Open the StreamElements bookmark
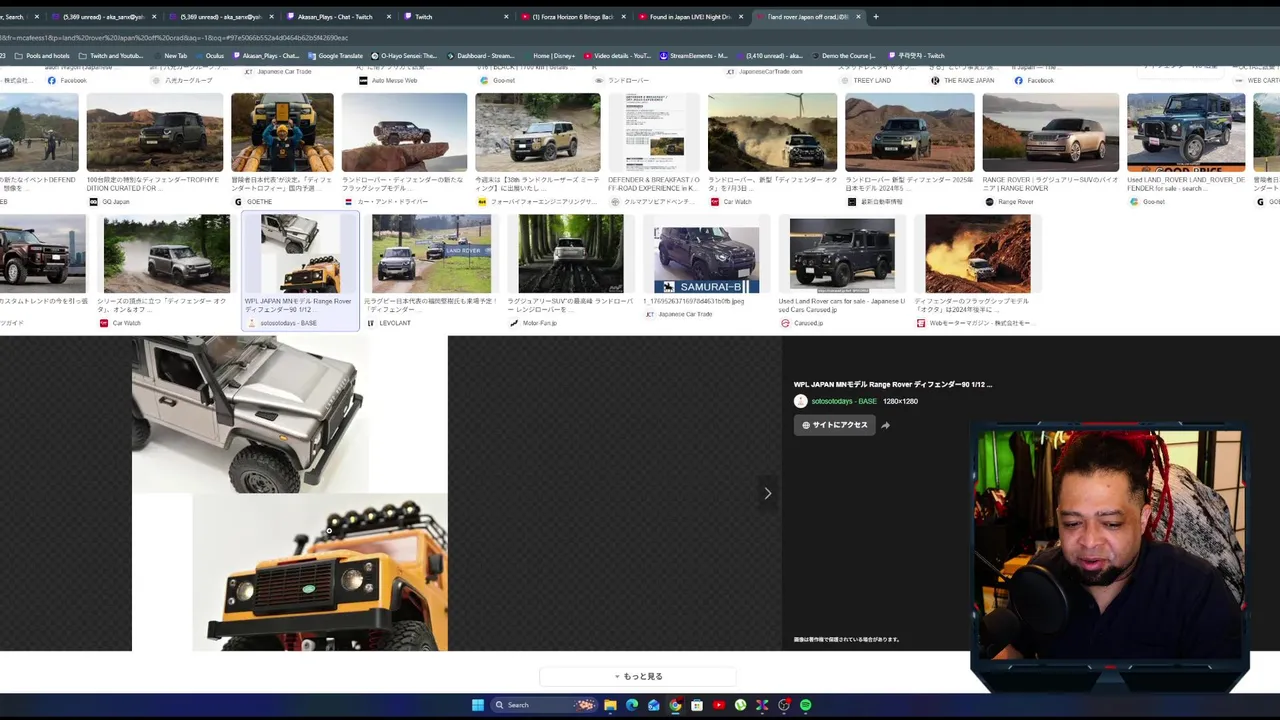Viewport: 1280px width, 720px height. (693, 56)
